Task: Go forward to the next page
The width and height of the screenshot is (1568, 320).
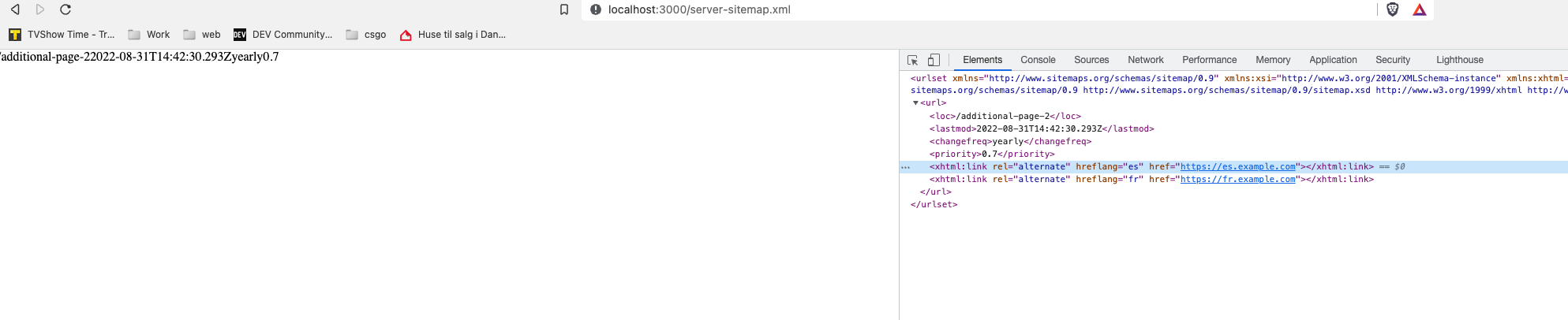Action: tap(40, 9)
